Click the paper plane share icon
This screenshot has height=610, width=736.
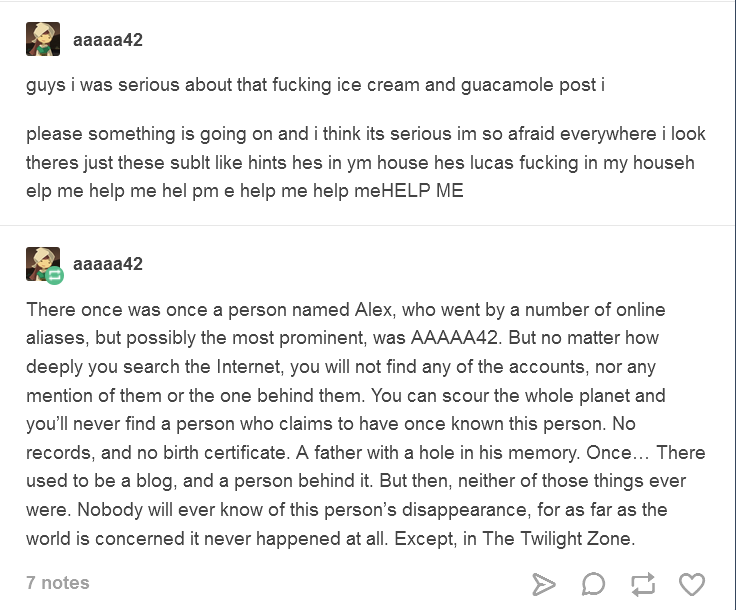pyautogui.click(x=544, y=584)
